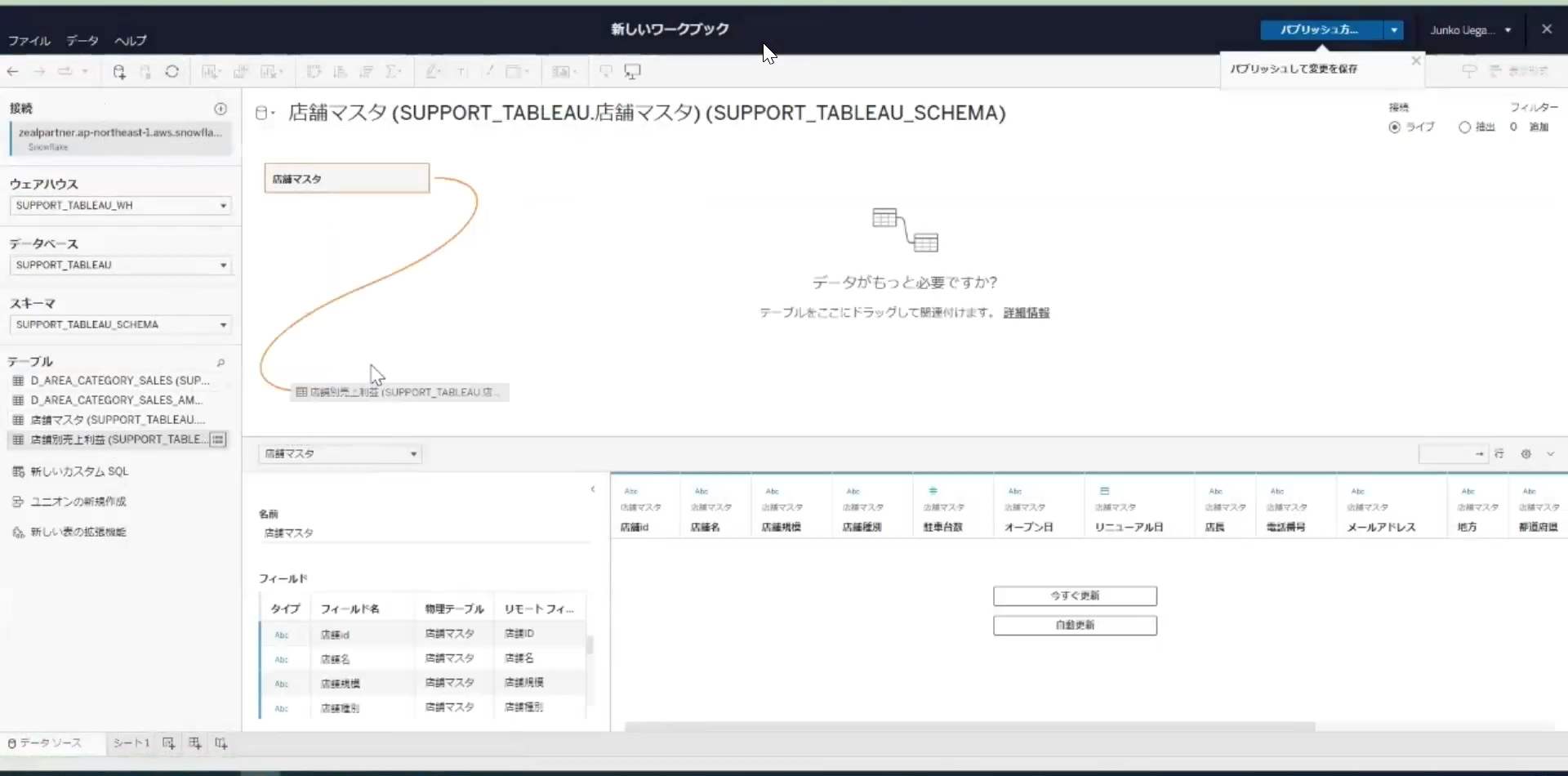Click the 新しいカスタム SQL icon
This screenshot has width=1568, height=776.
point(18,471)
